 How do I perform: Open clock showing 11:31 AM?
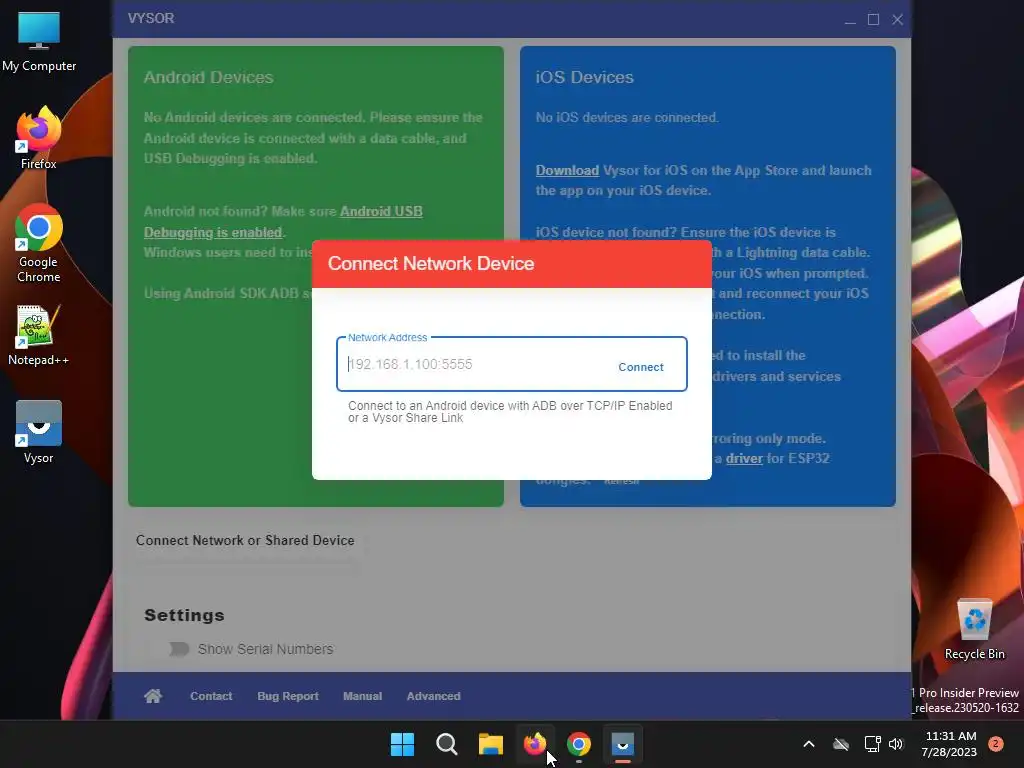pyautogui.click(x=949, y=744)
